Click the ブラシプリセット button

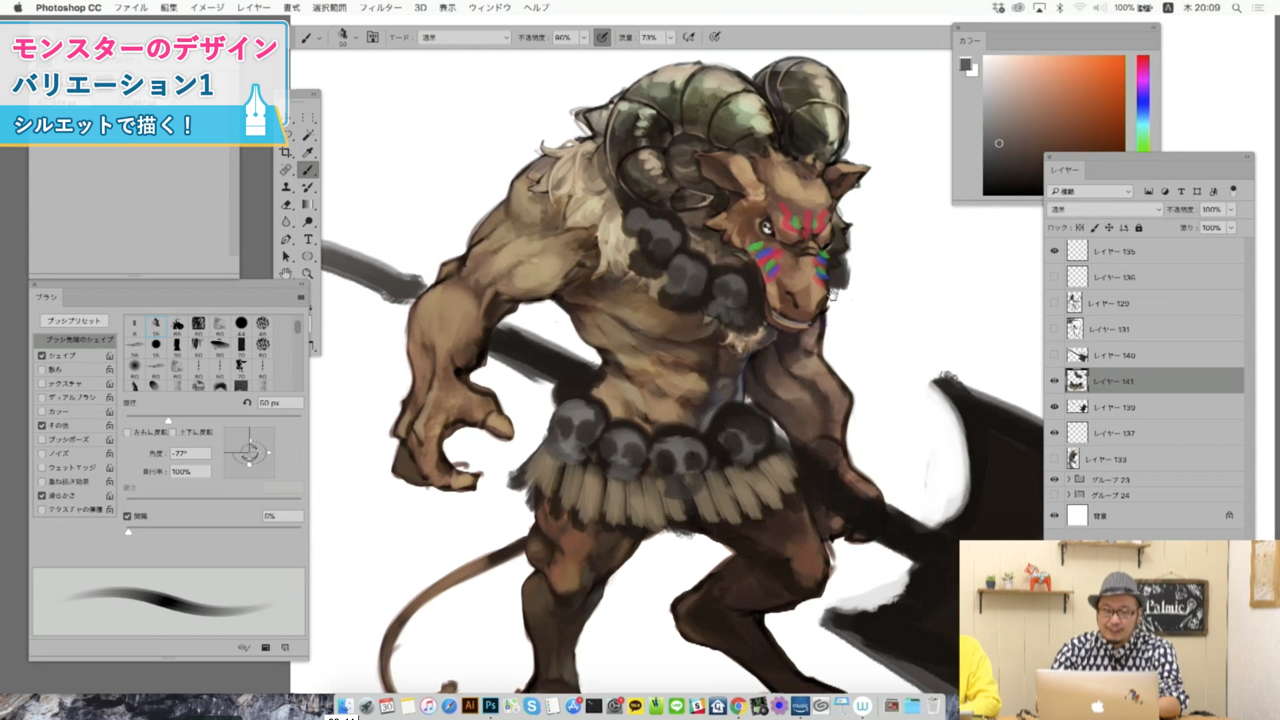[x=75, y=321]
